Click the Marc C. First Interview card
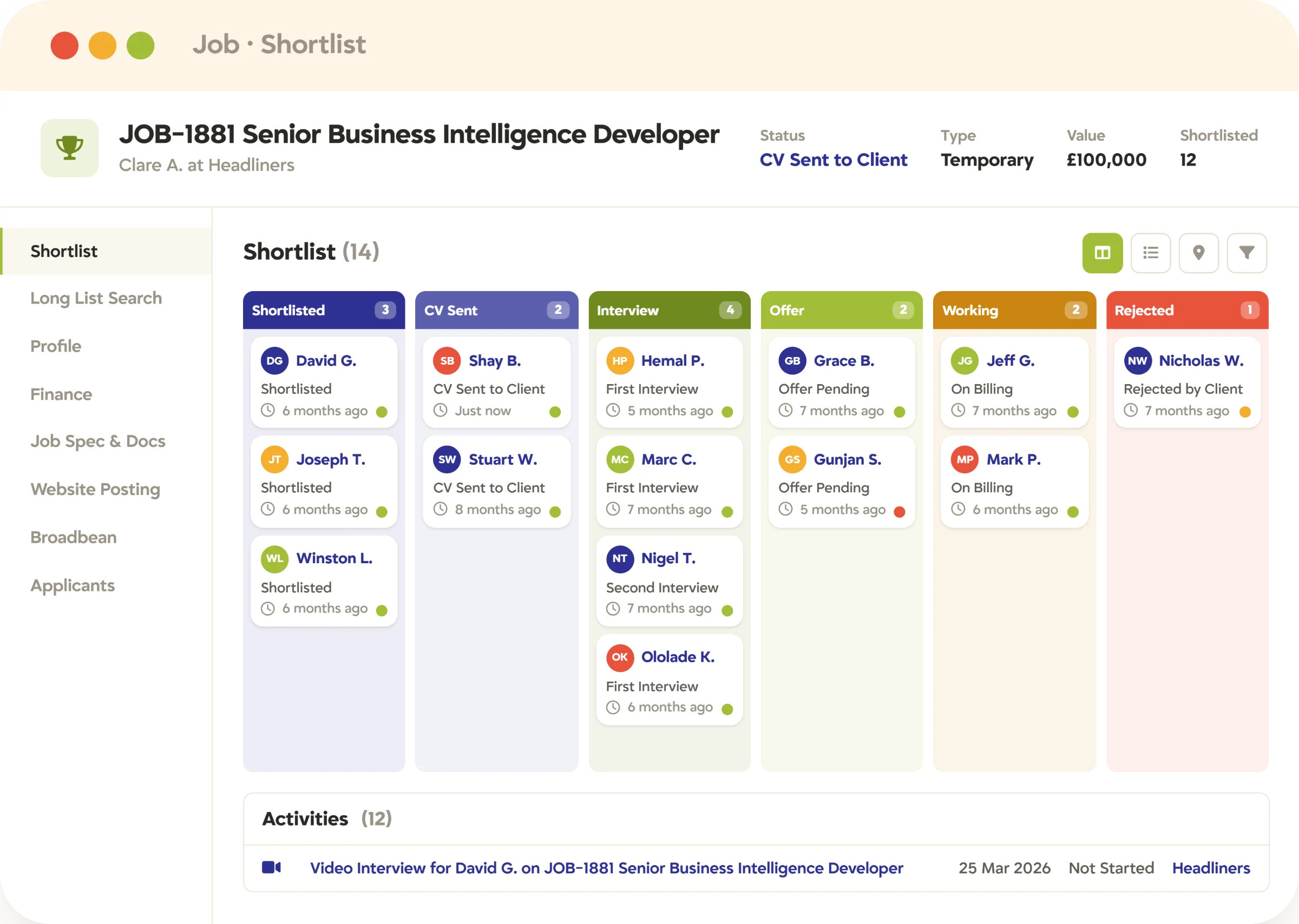This screenshot has width=1299, height=924. 670,482
